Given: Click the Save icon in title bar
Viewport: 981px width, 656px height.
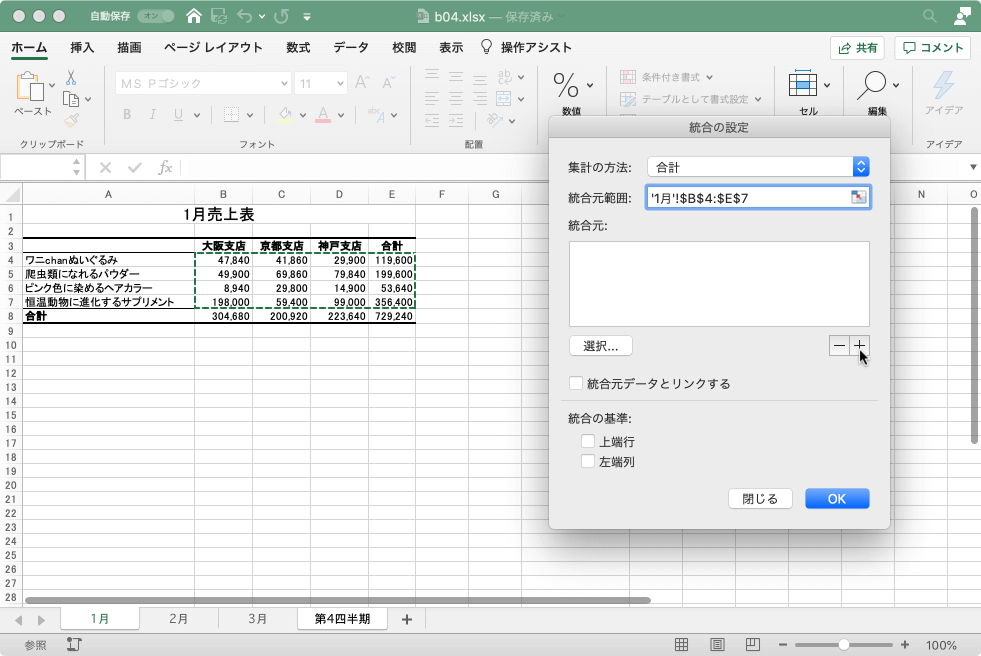Looking at the screenshot, I should pyautogui.click(x=218, y=16).
